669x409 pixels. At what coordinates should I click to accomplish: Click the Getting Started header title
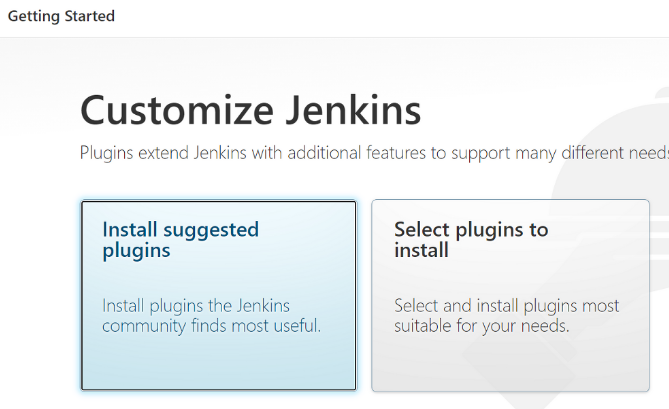coord(61,17)
